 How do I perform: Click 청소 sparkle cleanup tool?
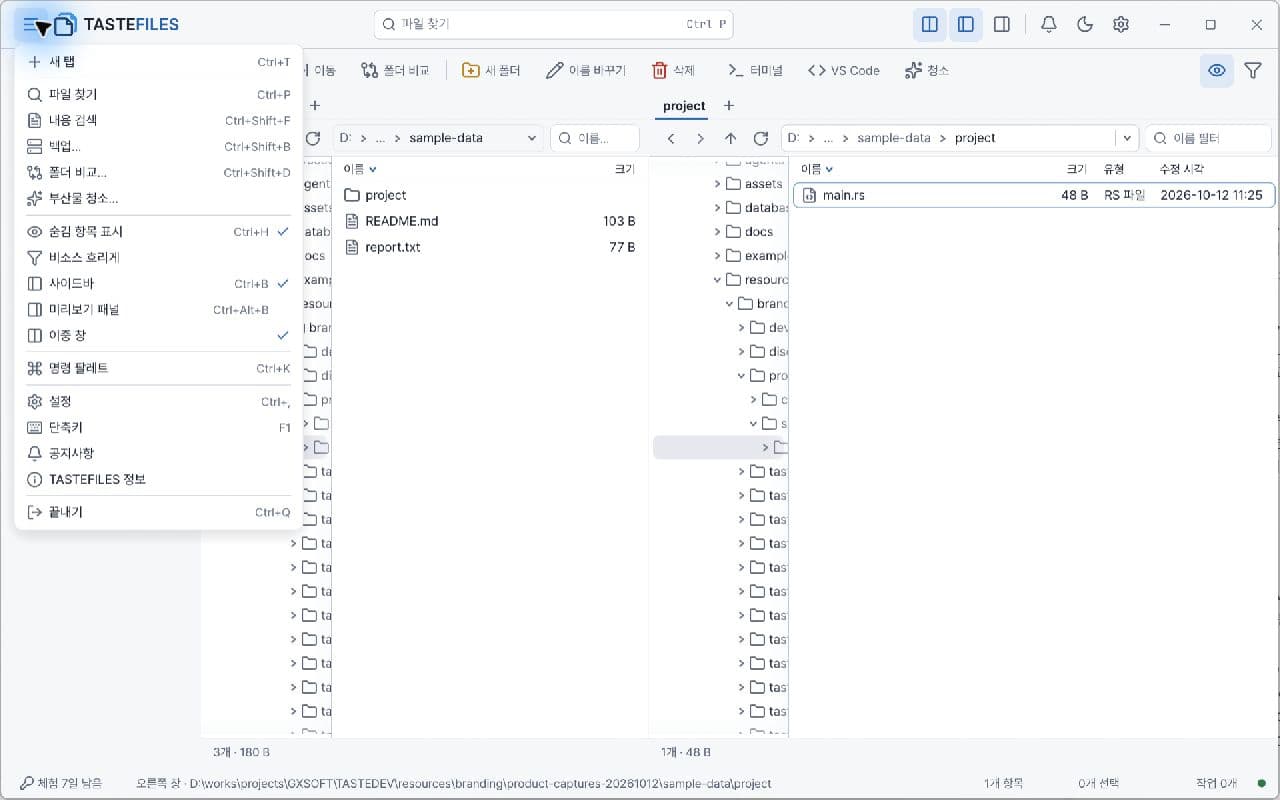pos(926,70)
